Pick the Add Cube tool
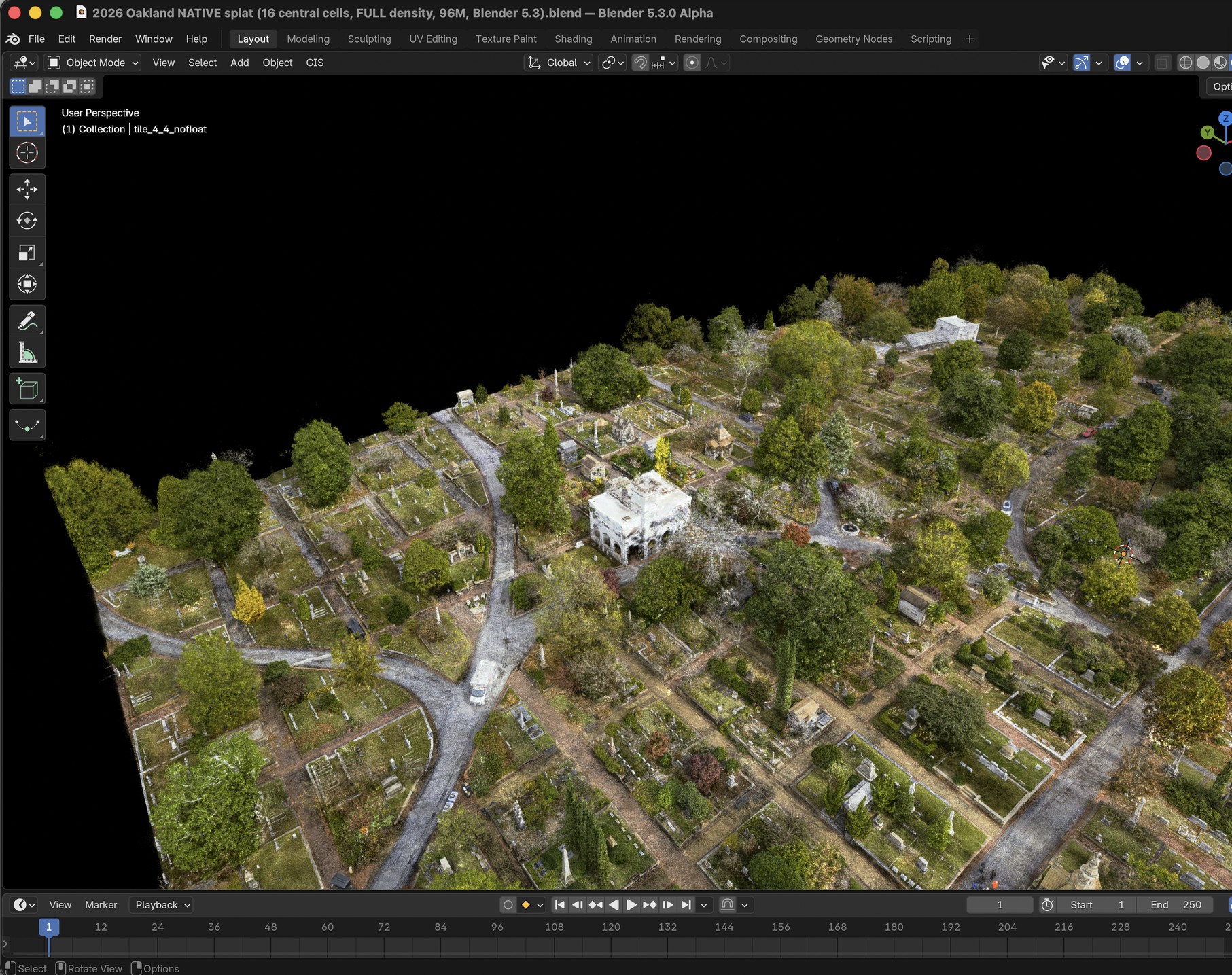This screenshot has width=1232, height=975. click(x=27, y=389)
